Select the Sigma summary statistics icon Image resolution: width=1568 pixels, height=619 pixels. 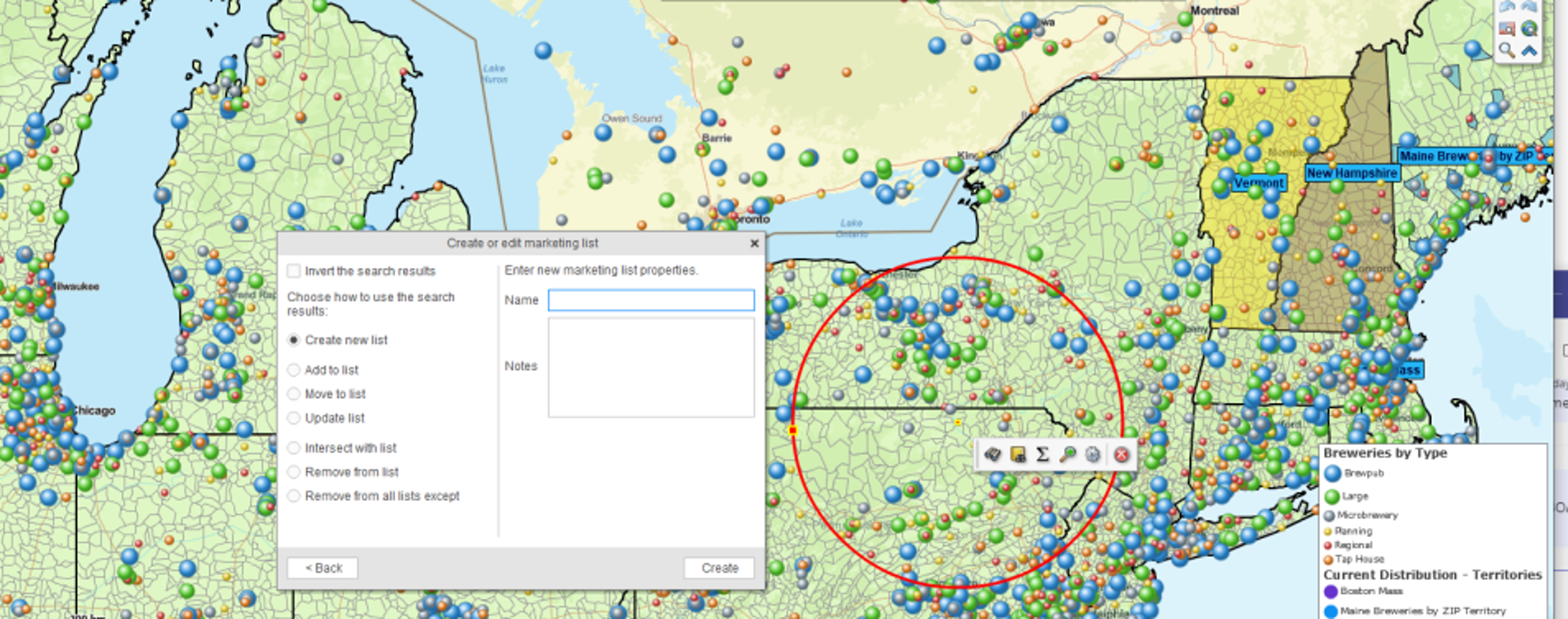pos(1043,454)
